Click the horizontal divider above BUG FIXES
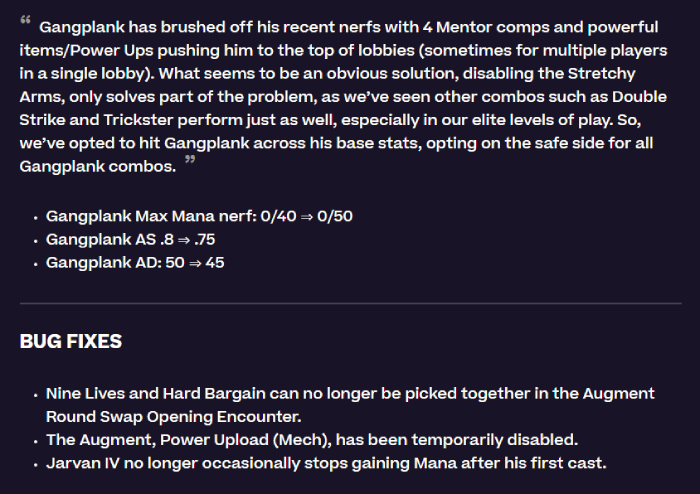The width and height of the screenshot is (700, 494). point(350,303)
